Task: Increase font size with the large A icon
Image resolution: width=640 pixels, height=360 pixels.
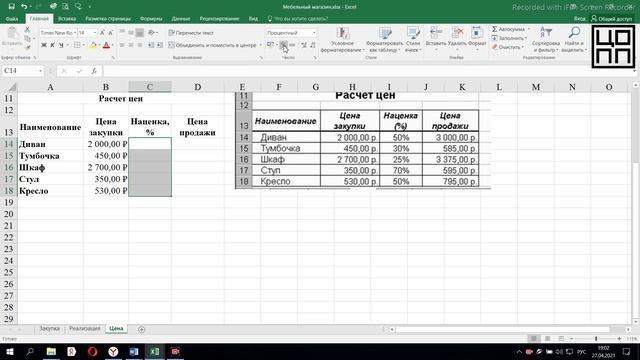Action: click(x=102, y=33)
